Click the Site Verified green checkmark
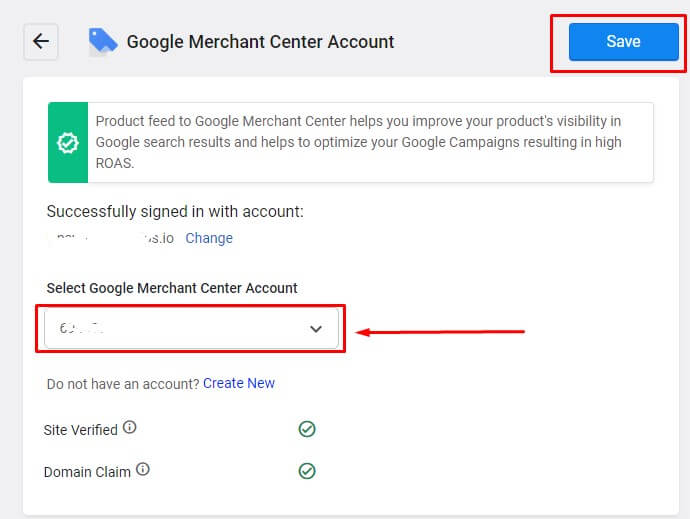This screenshot has width=690, height=519. coord(307,429)
